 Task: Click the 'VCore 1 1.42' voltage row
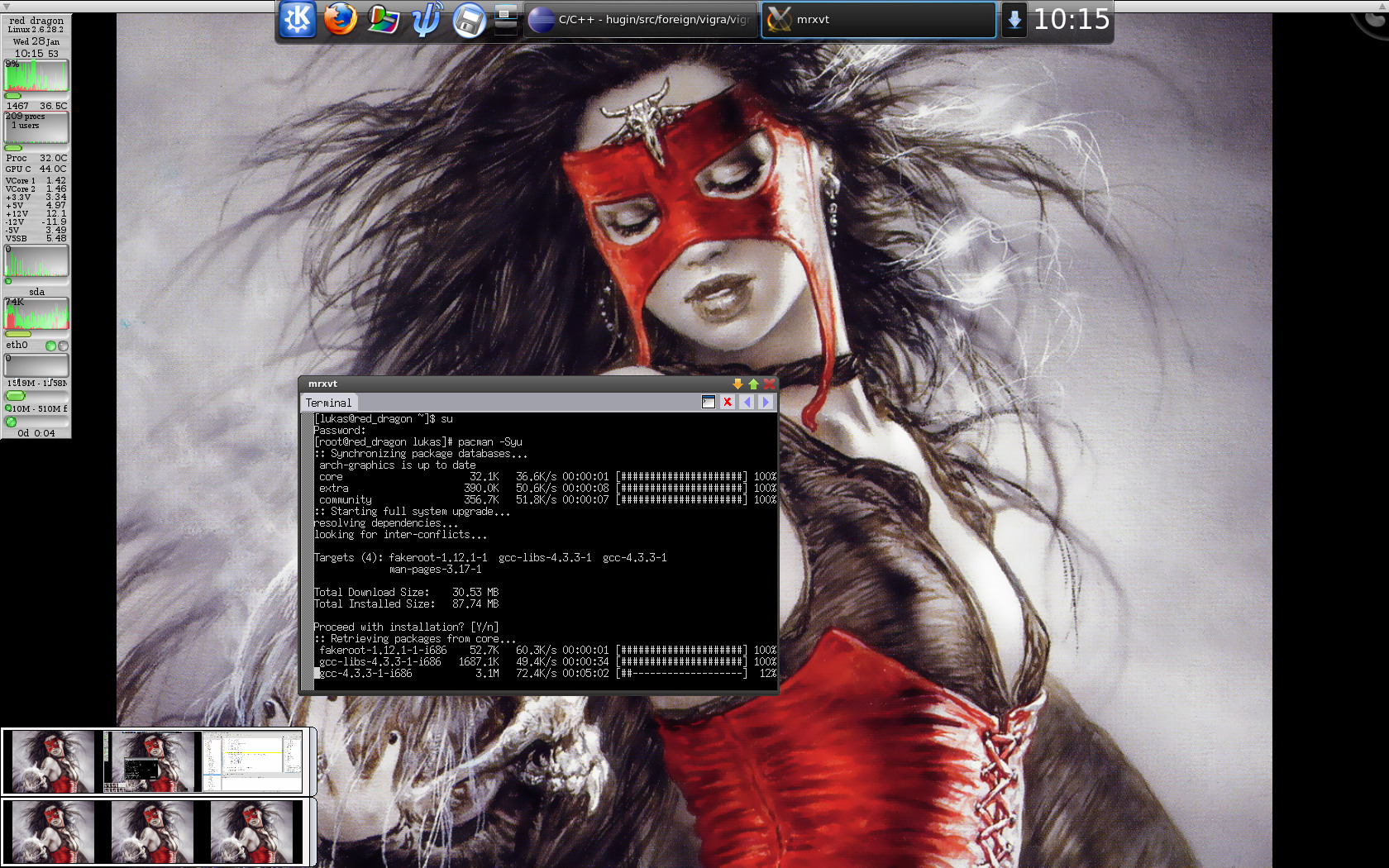coord(36,180)
